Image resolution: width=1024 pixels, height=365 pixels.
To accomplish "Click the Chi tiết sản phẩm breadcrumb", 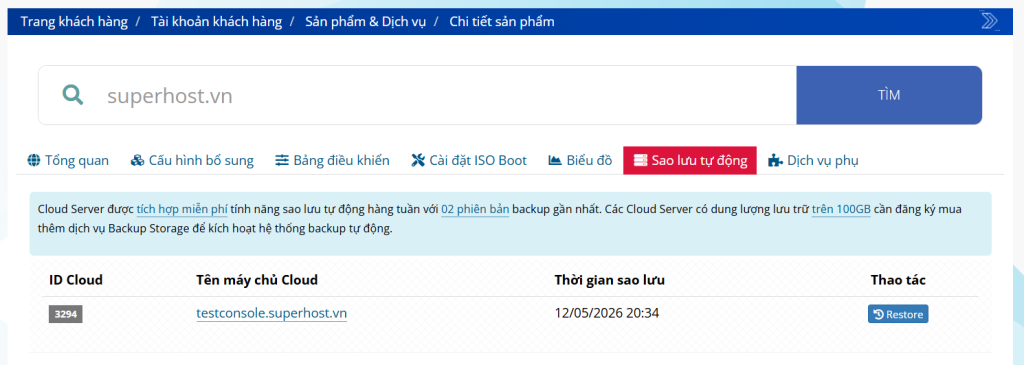I will (x=502, y=22).
